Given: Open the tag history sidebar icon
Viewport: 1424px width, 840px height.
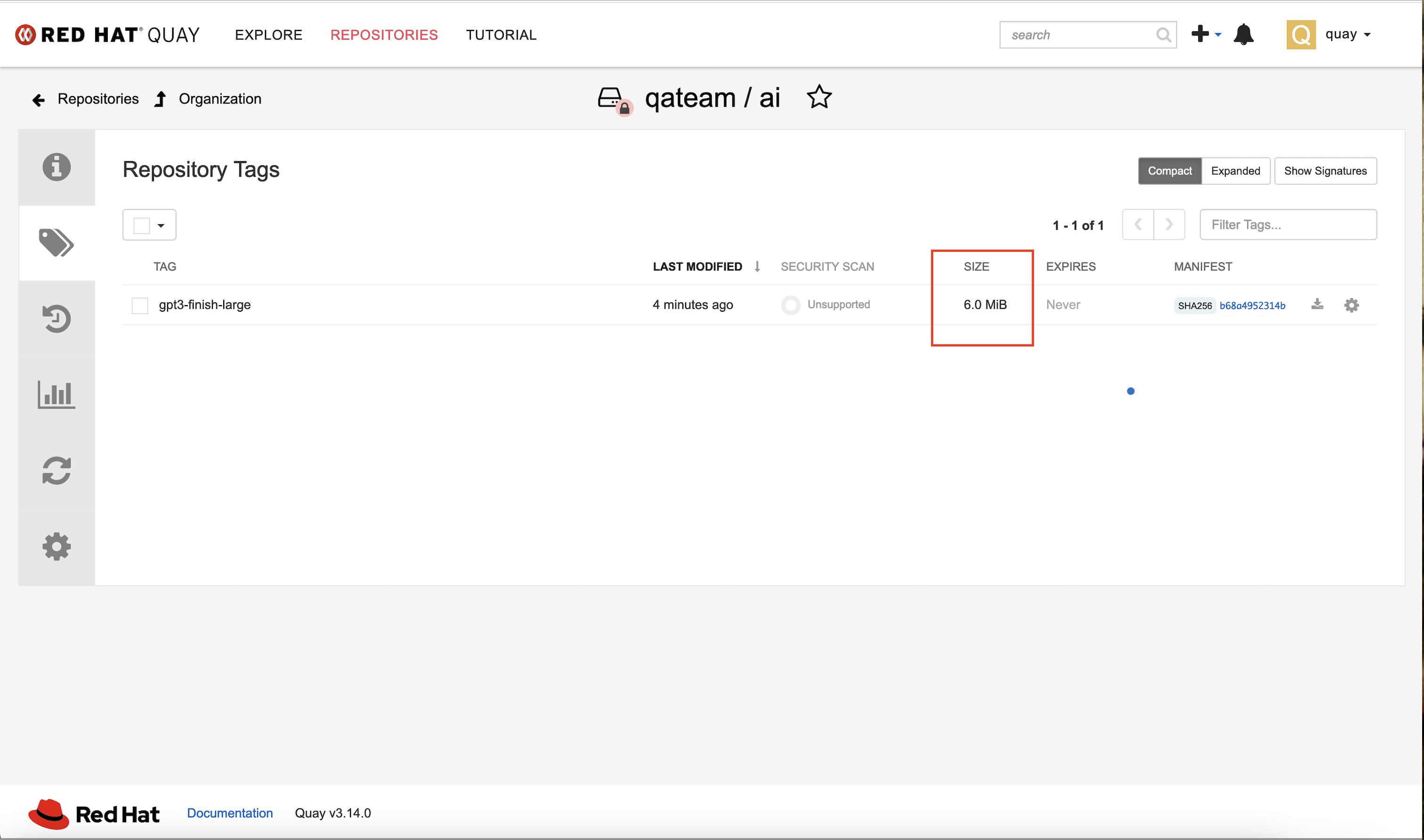Looking at the screenshot, I should [56, 319].
